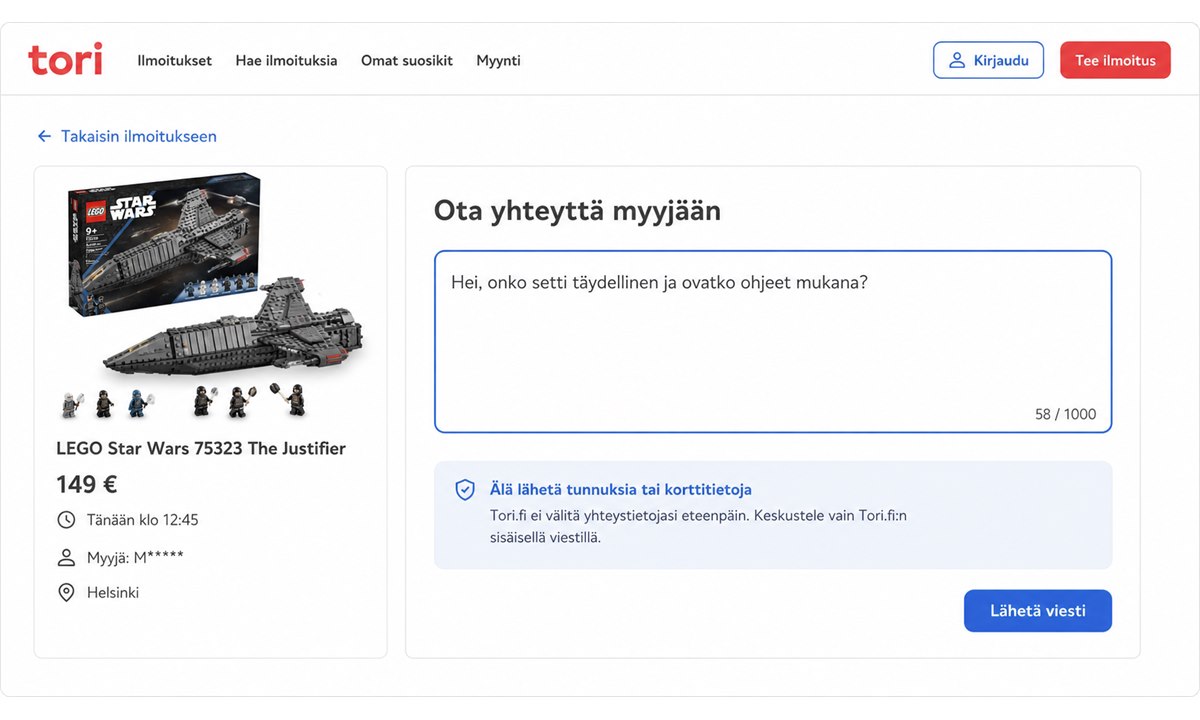Go to Hae ilmoituksia
The image size is (1200, 720).
(x=286, y=61)
